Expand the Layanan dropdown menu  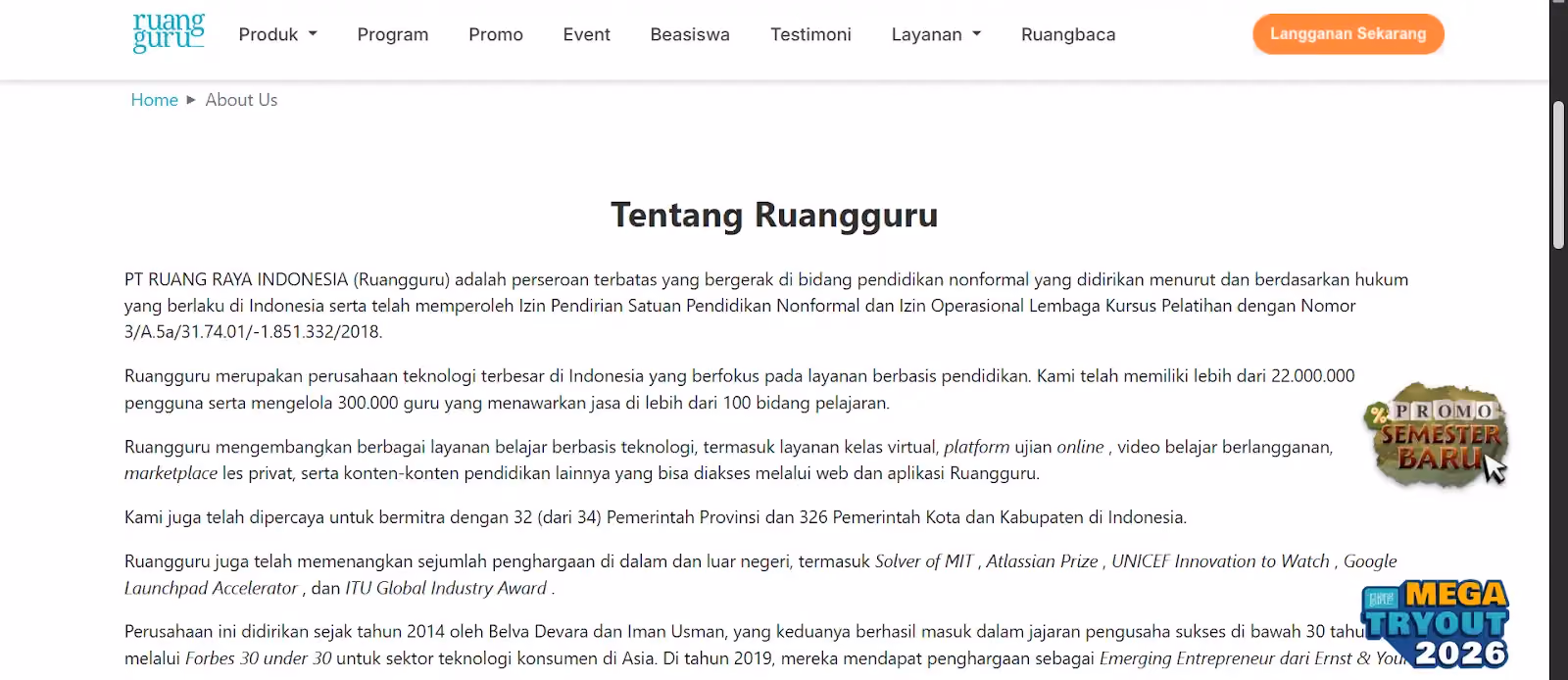[x=936, y=34]
